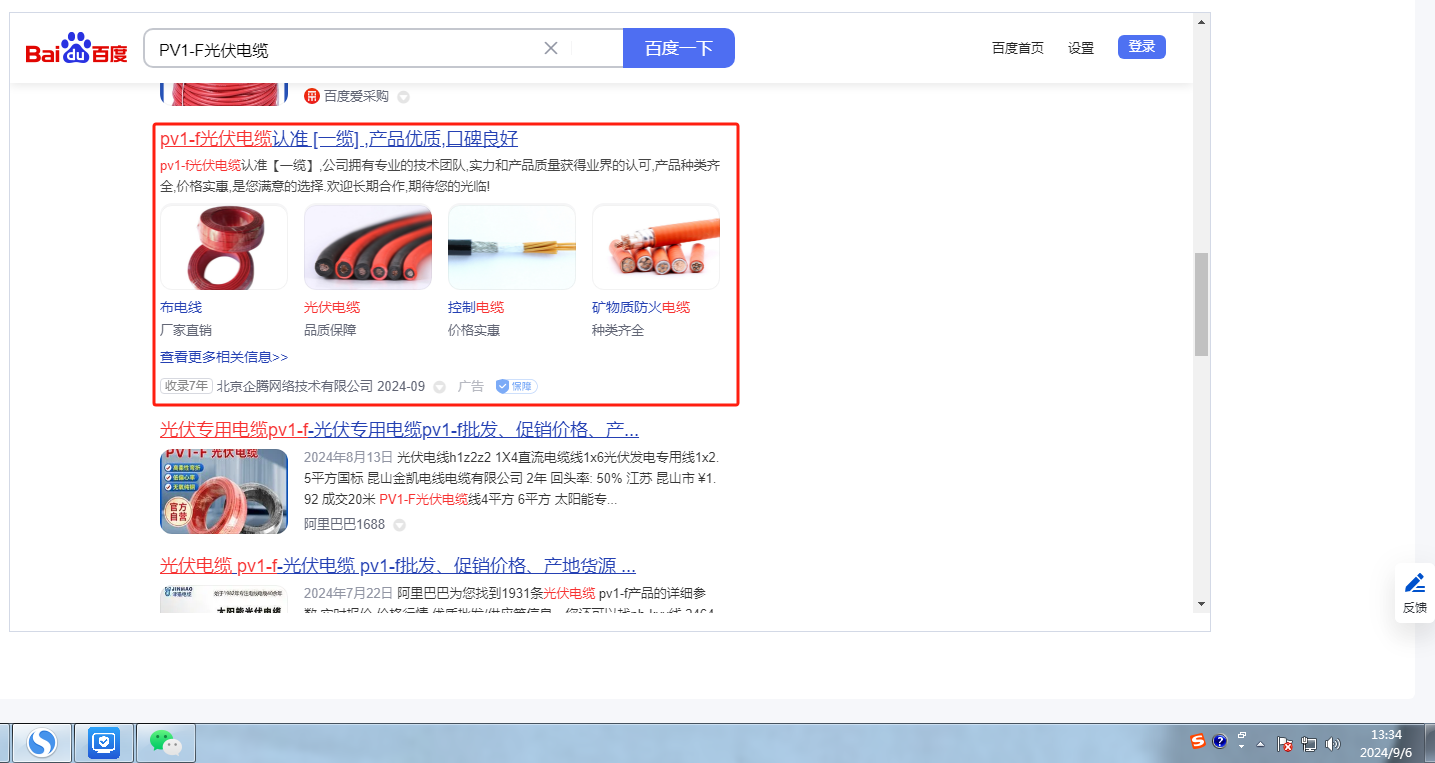Click the page scrollbar thumb
The width and height of the screenshot is (1435, 763).
click(x=1201, y=304)
